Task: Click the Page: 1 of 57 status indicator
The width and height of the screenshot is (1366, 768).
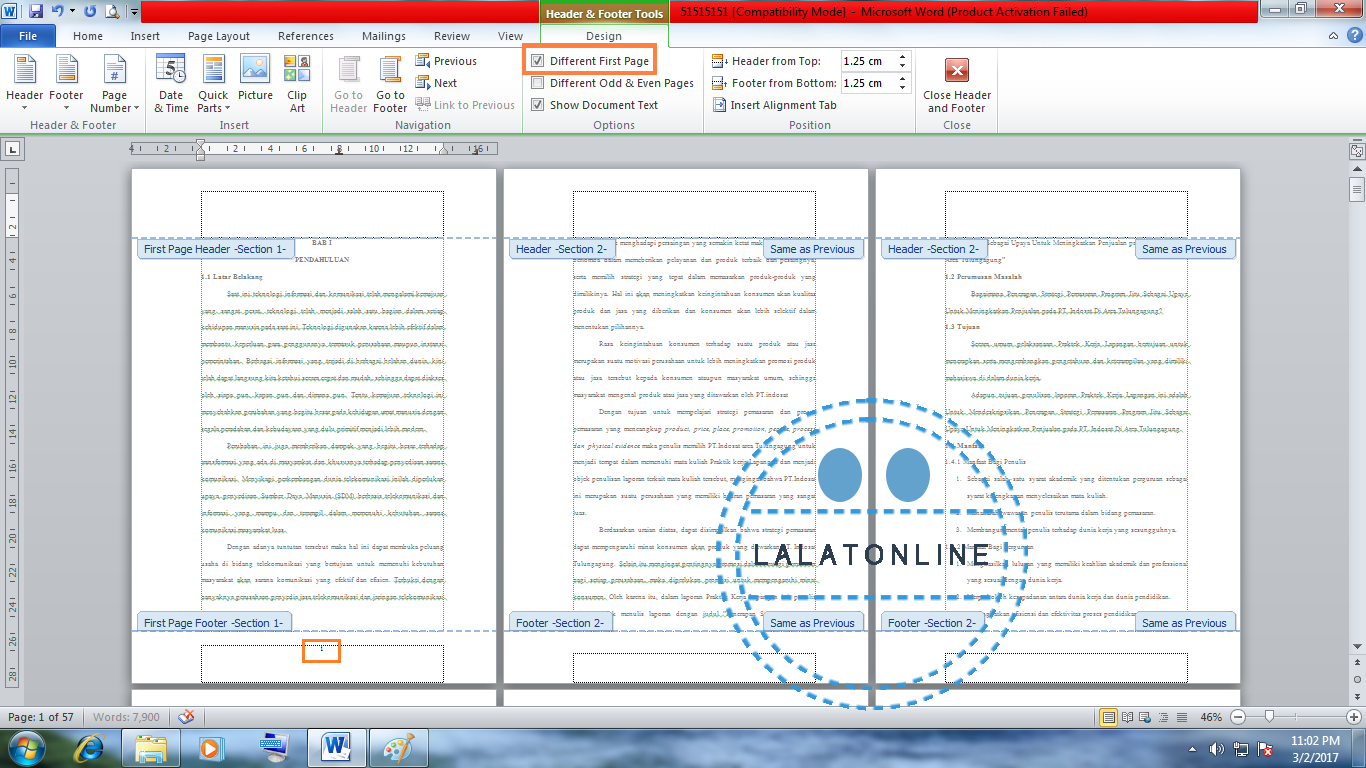Action: tap(41, 717)
